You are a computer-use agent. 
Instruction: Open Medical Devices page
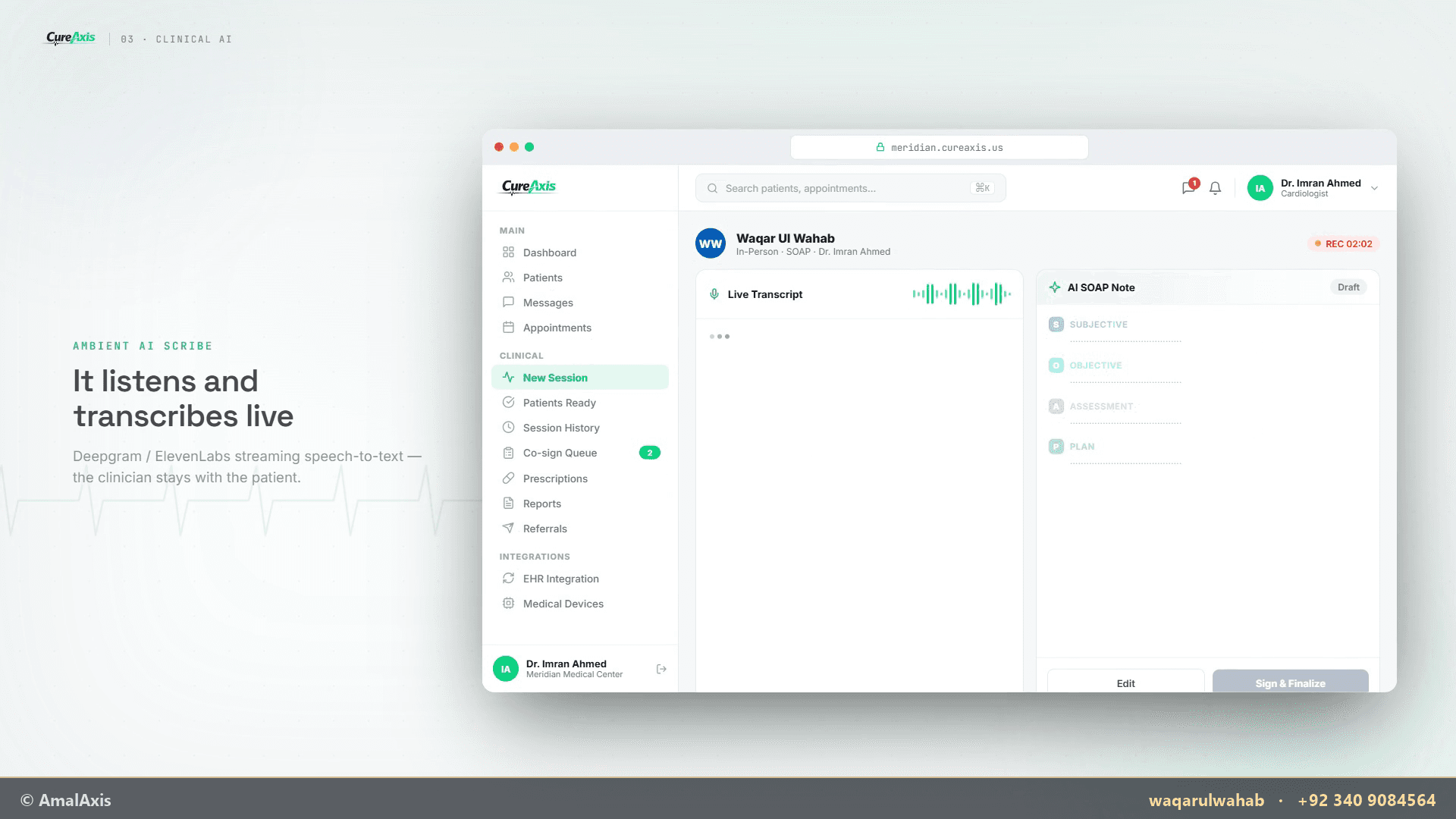(580, 604)
